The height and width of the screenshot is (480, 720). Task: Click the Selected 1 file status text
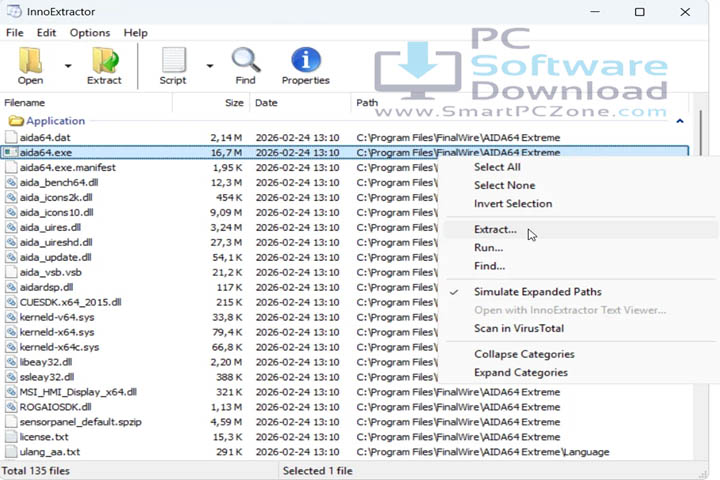[x=318, y=471]
